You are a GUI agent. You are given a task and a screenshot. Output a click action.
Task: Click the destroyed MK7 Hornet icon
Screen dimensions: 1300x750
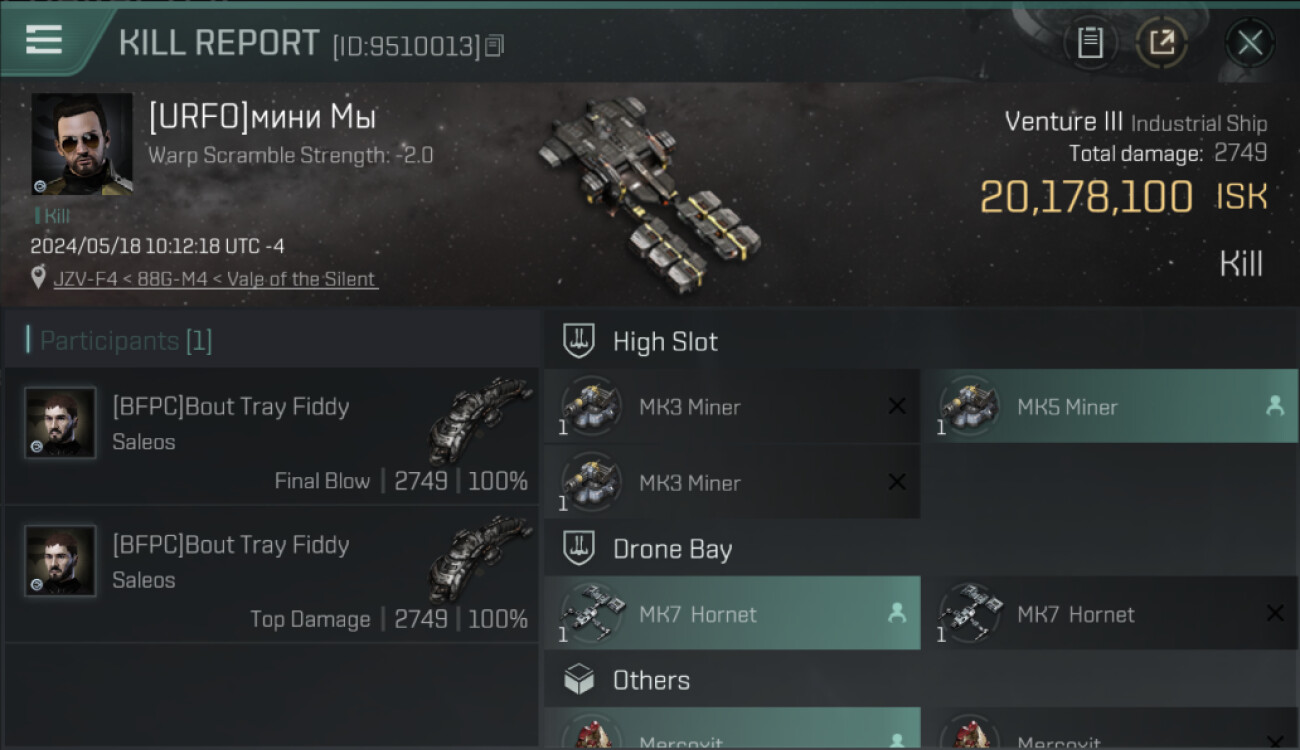[x=970, y=614]
